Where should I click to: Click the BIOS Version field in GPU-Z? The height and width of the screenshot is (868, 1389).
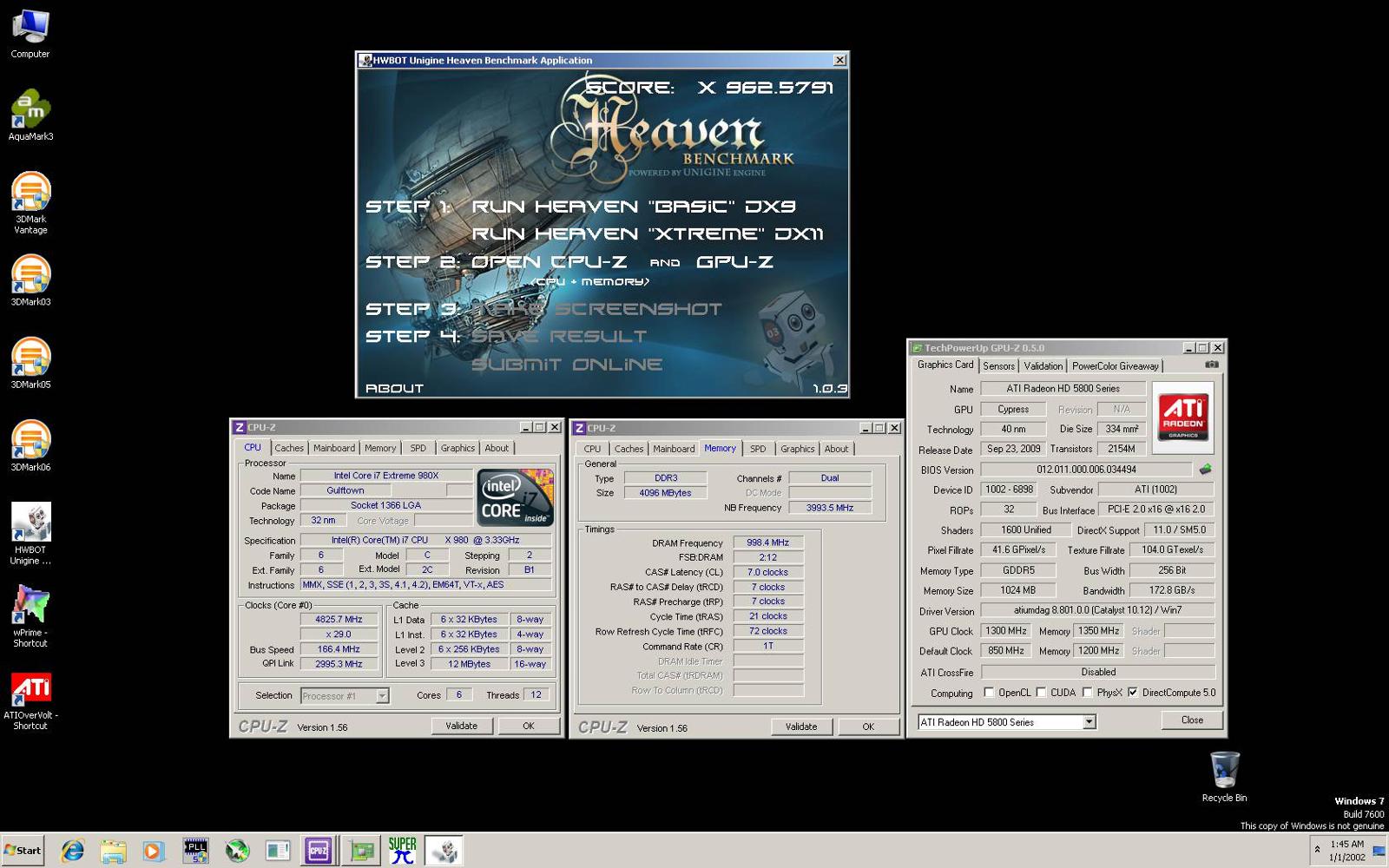click(1086, 470)
